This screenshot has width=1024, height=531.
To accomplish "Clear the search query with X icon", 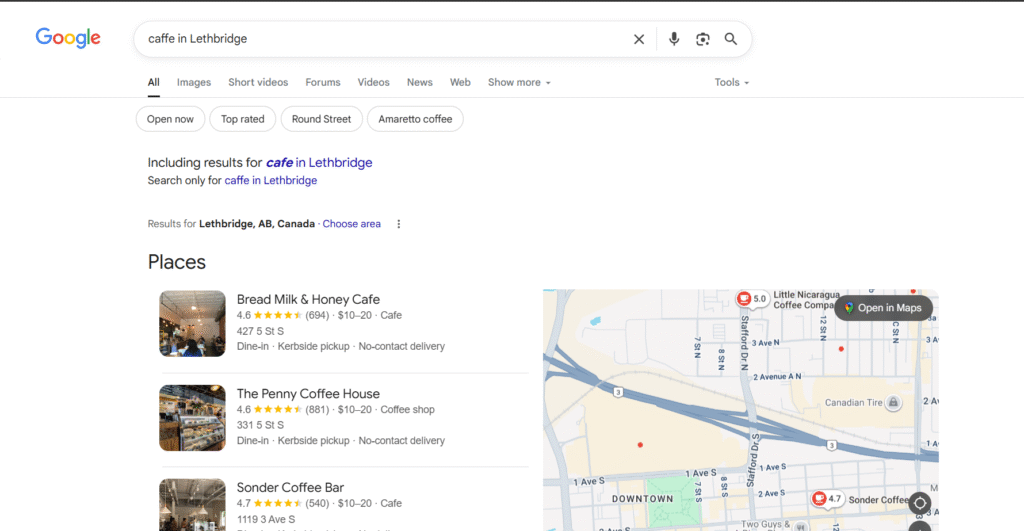I will pos(639,39).
